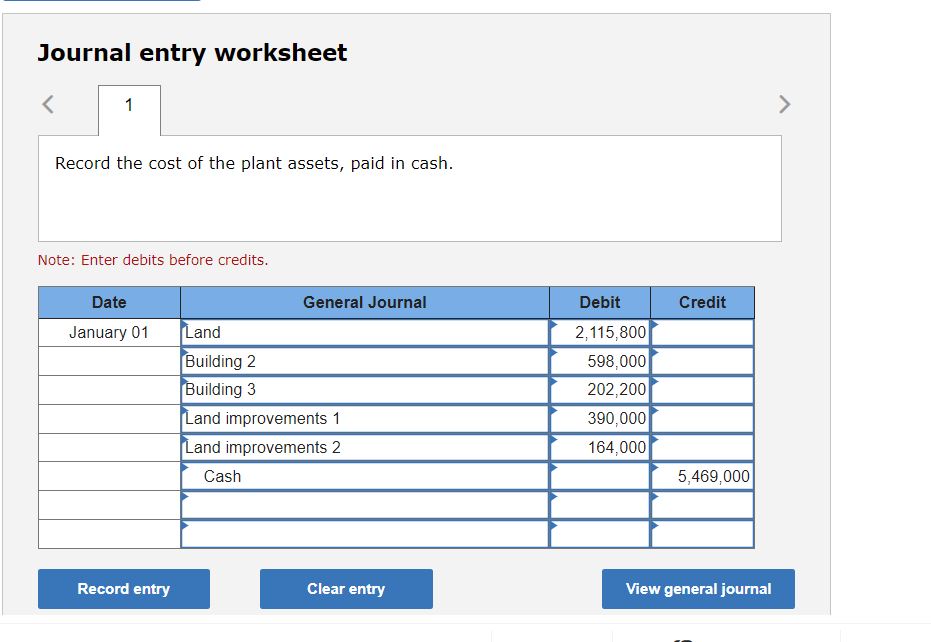Select the debit amount 2,115,800 for Land
Image resolution: width=931 pixels, height=642 pixels.
click(x=600, y=332)
